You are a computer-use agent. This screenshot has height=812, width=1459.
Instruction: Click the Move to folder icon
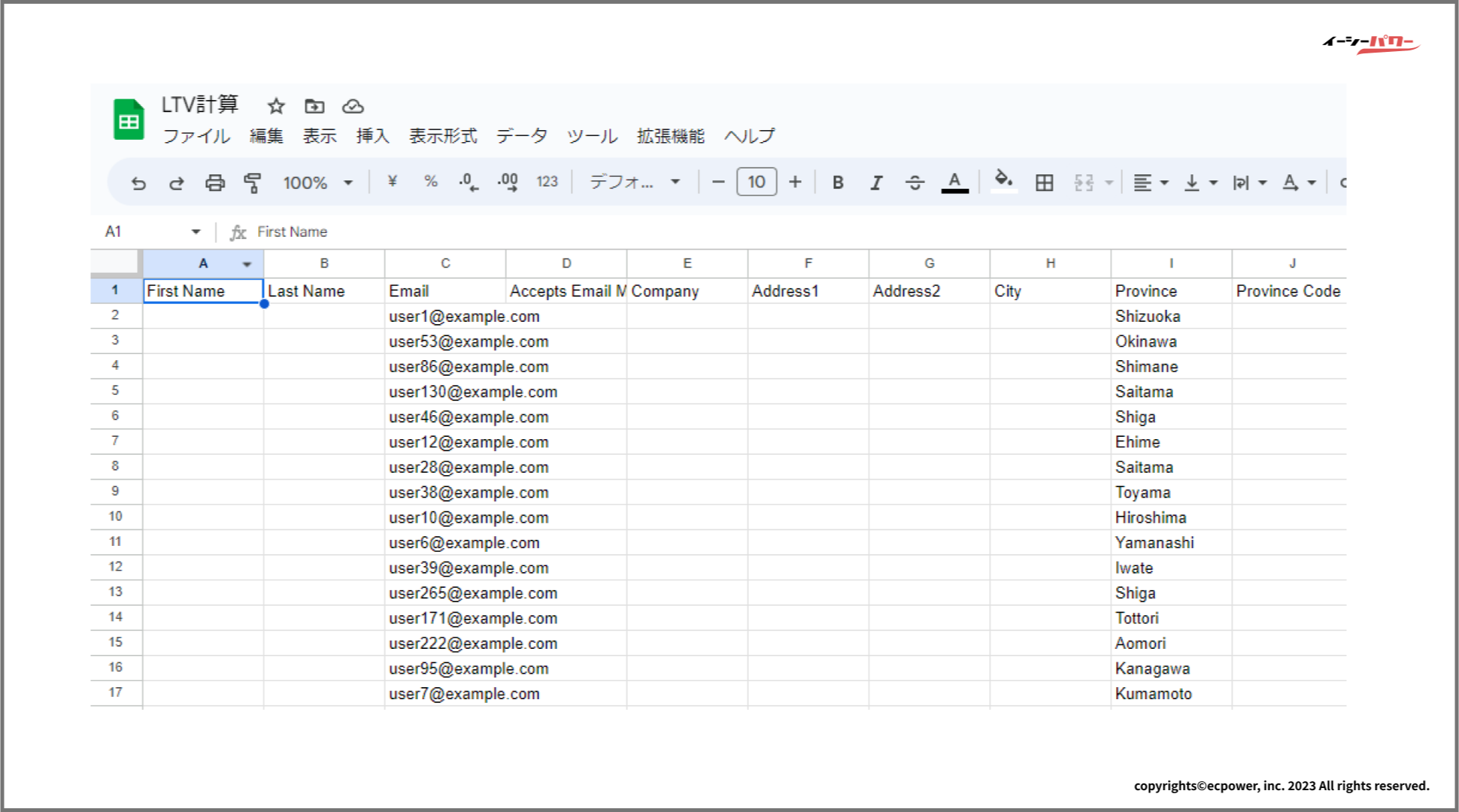point(314,106)
